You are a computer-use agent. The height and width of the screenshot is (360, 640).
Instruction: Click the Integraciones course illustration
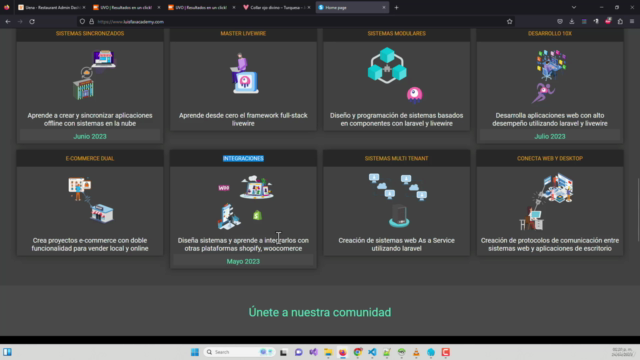click(245, 202)
